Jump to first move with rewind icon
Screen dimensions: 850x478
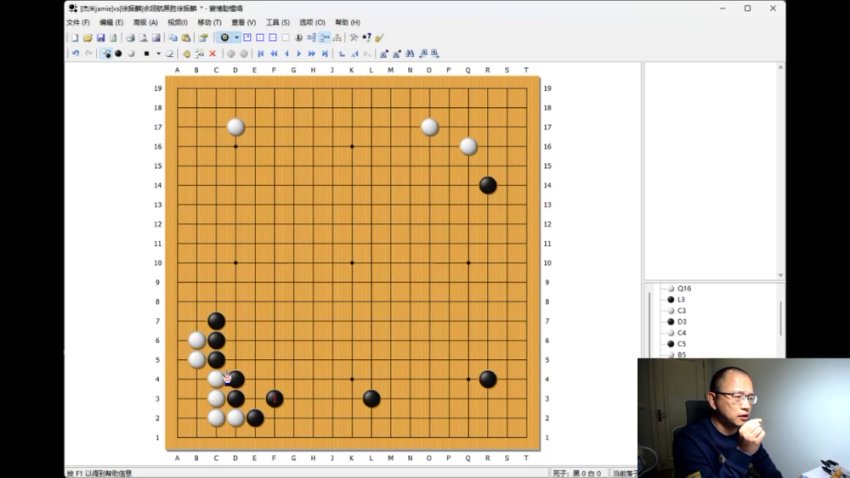tap(261, 54)
